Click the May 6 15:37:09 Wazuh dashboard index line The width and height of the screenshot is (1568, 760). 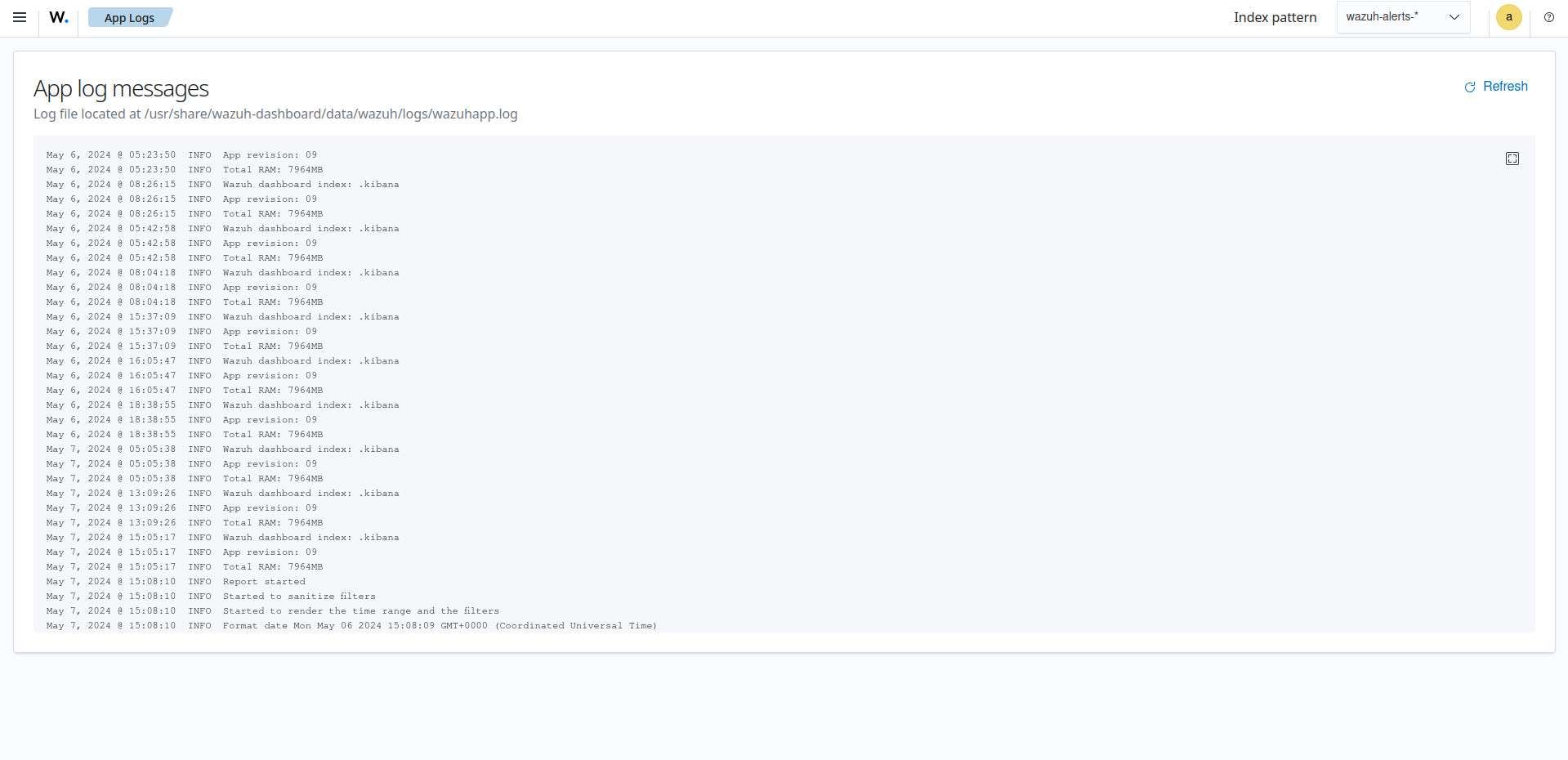point(223,317)
